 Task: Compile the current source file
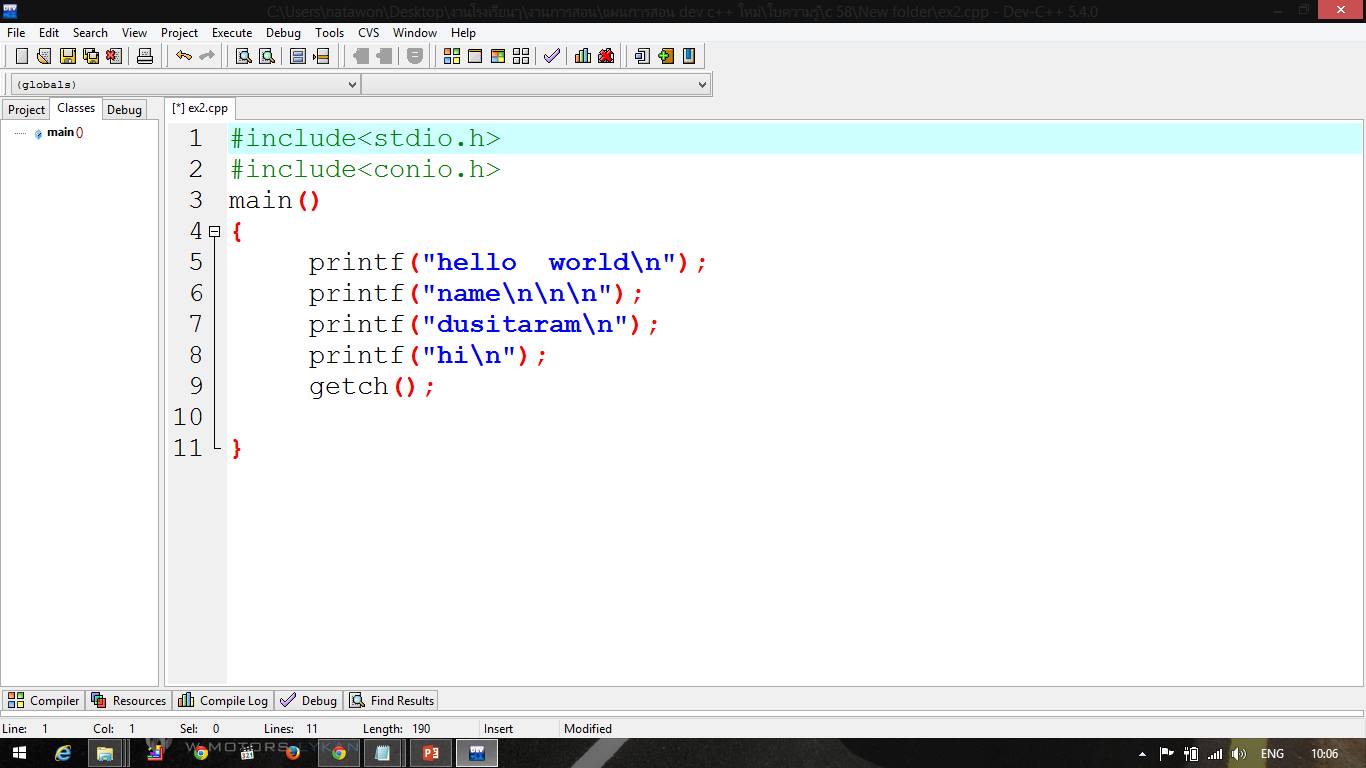(453, 56)
